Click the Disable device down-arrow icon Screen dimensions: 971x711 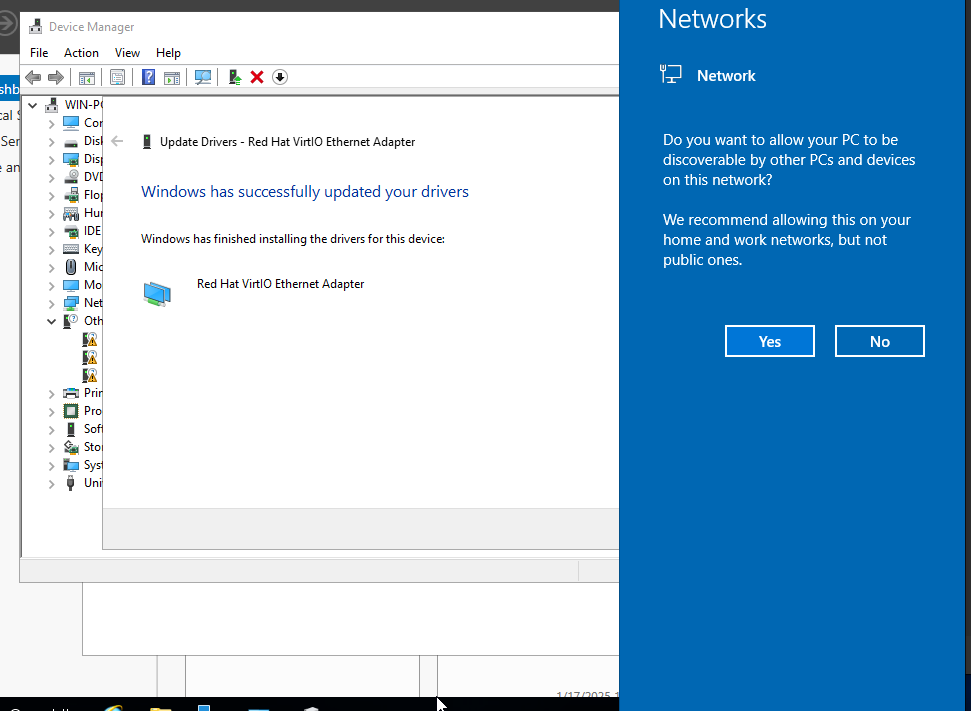pos(280,77)
